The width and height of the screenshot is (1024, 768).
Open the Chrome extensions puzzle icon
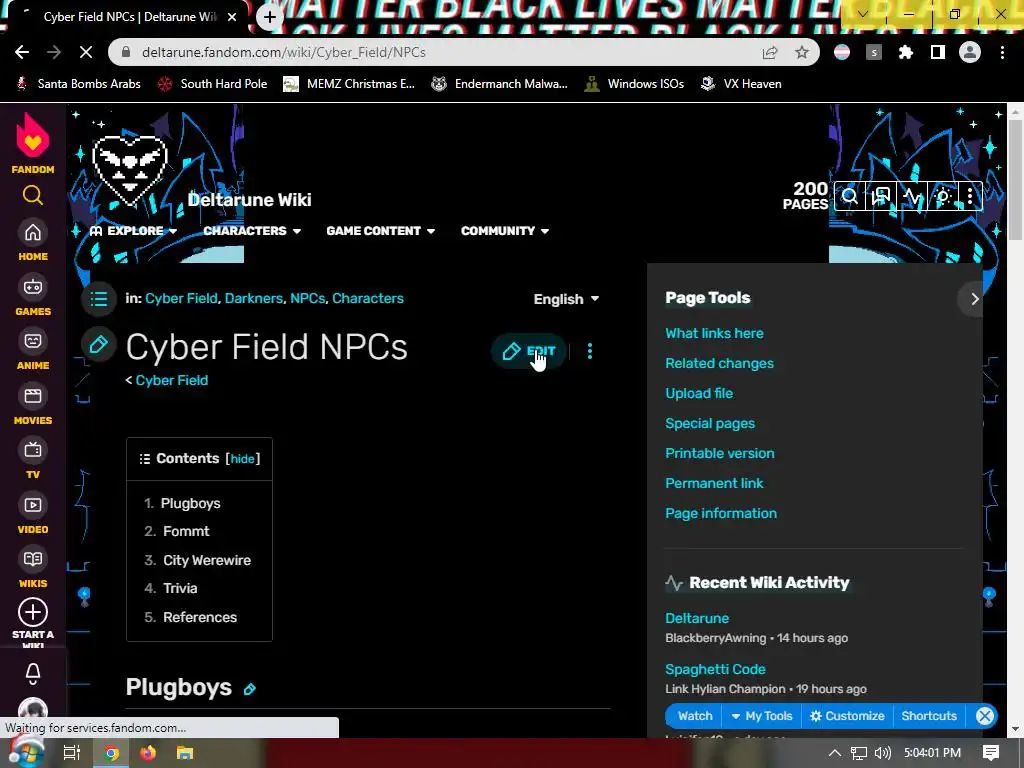pos(906,52)
